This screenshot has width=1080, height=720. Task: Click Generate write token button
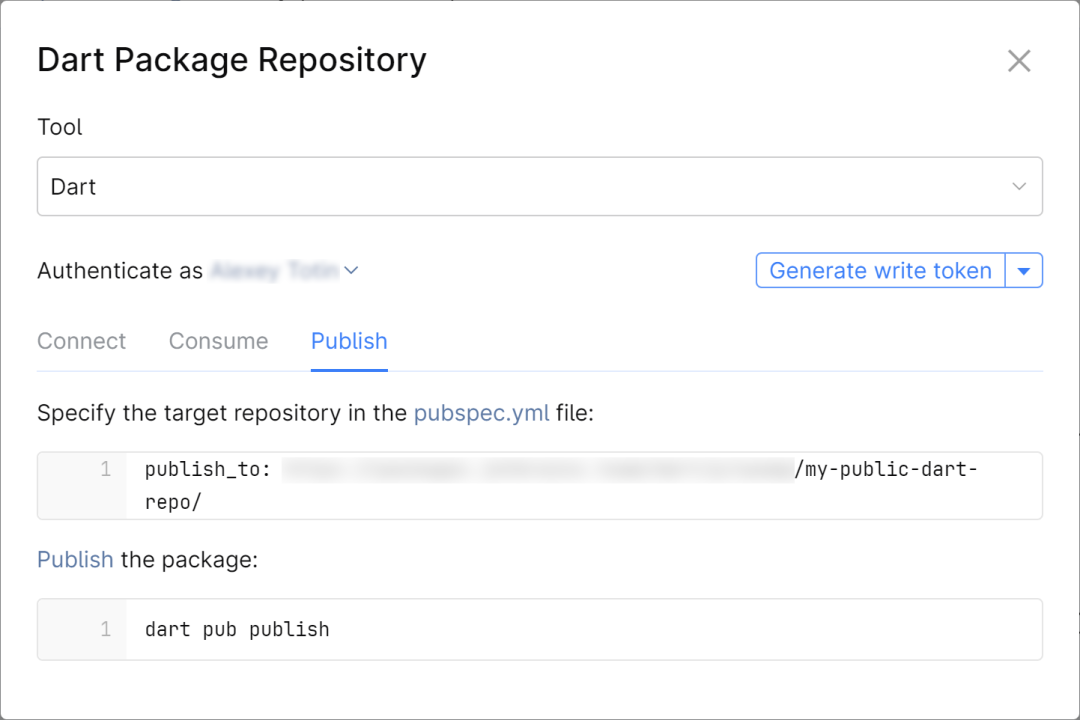(880, 270)
